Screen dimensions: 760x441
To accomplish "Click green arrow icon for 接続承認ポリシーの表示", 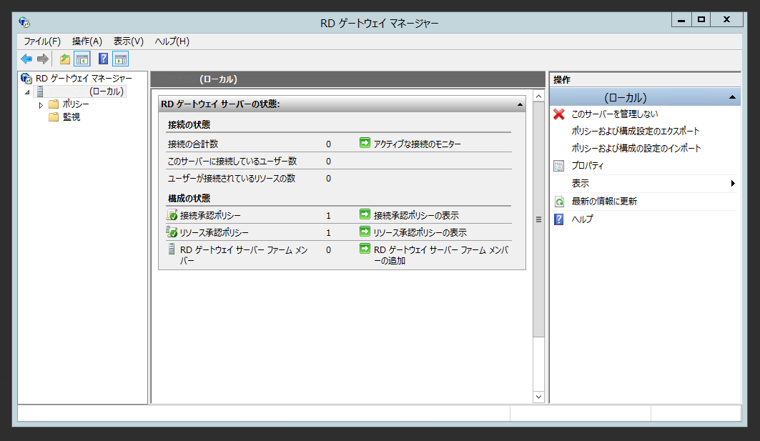I will coord(364,214).
